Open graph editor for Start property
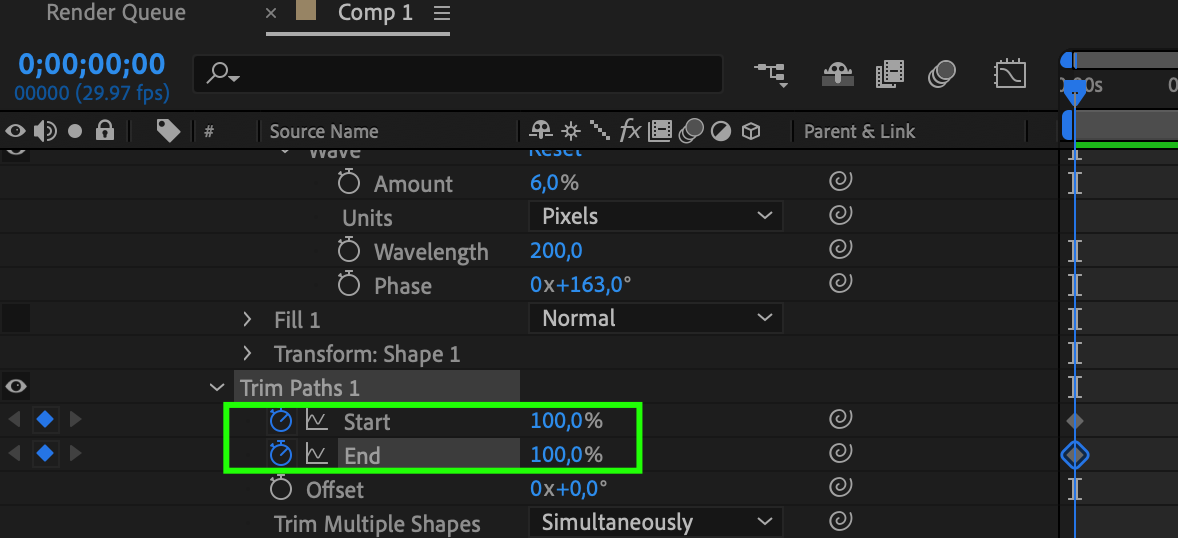 [x=317, y=421]
